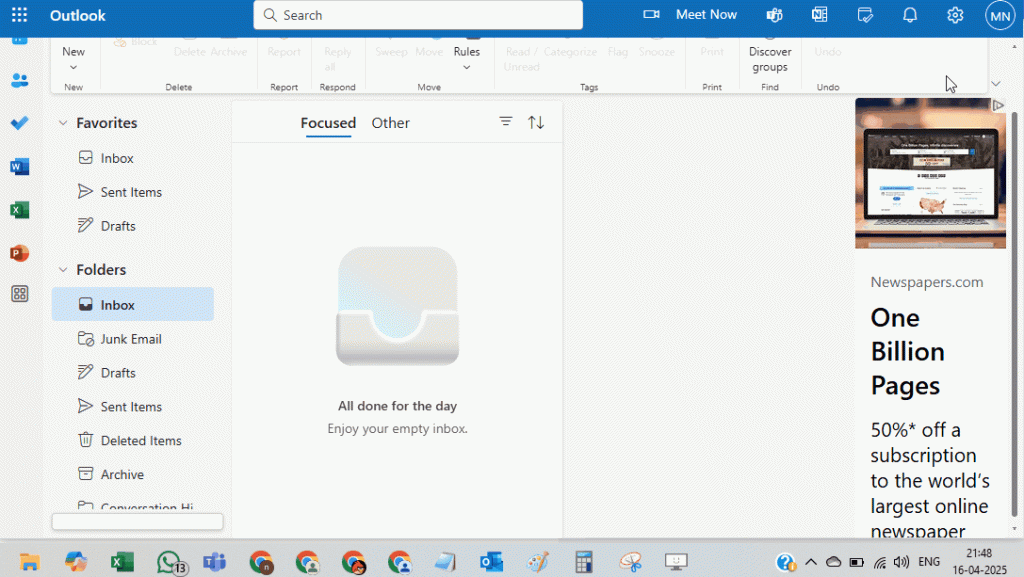Collapse the Favorites section
1024x577 pixels.
point(63,123)
